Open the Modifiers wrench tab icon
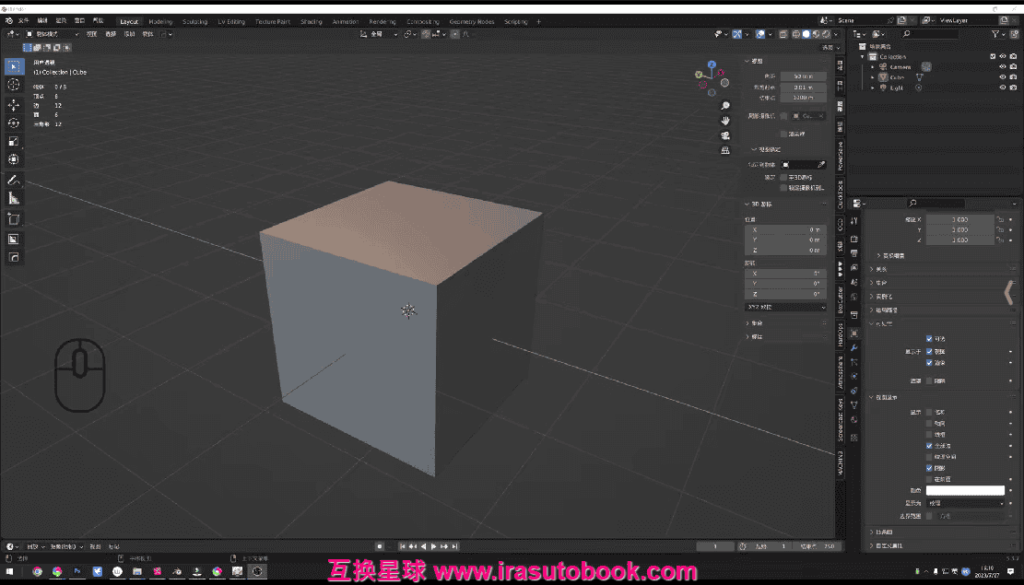The width and height of the screenshot is (1024, 585). coord(854,347)
